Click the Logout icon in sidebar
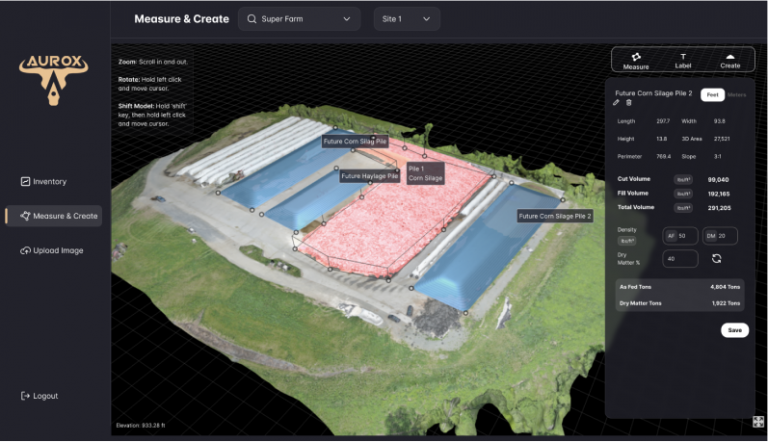 (25, 396)
